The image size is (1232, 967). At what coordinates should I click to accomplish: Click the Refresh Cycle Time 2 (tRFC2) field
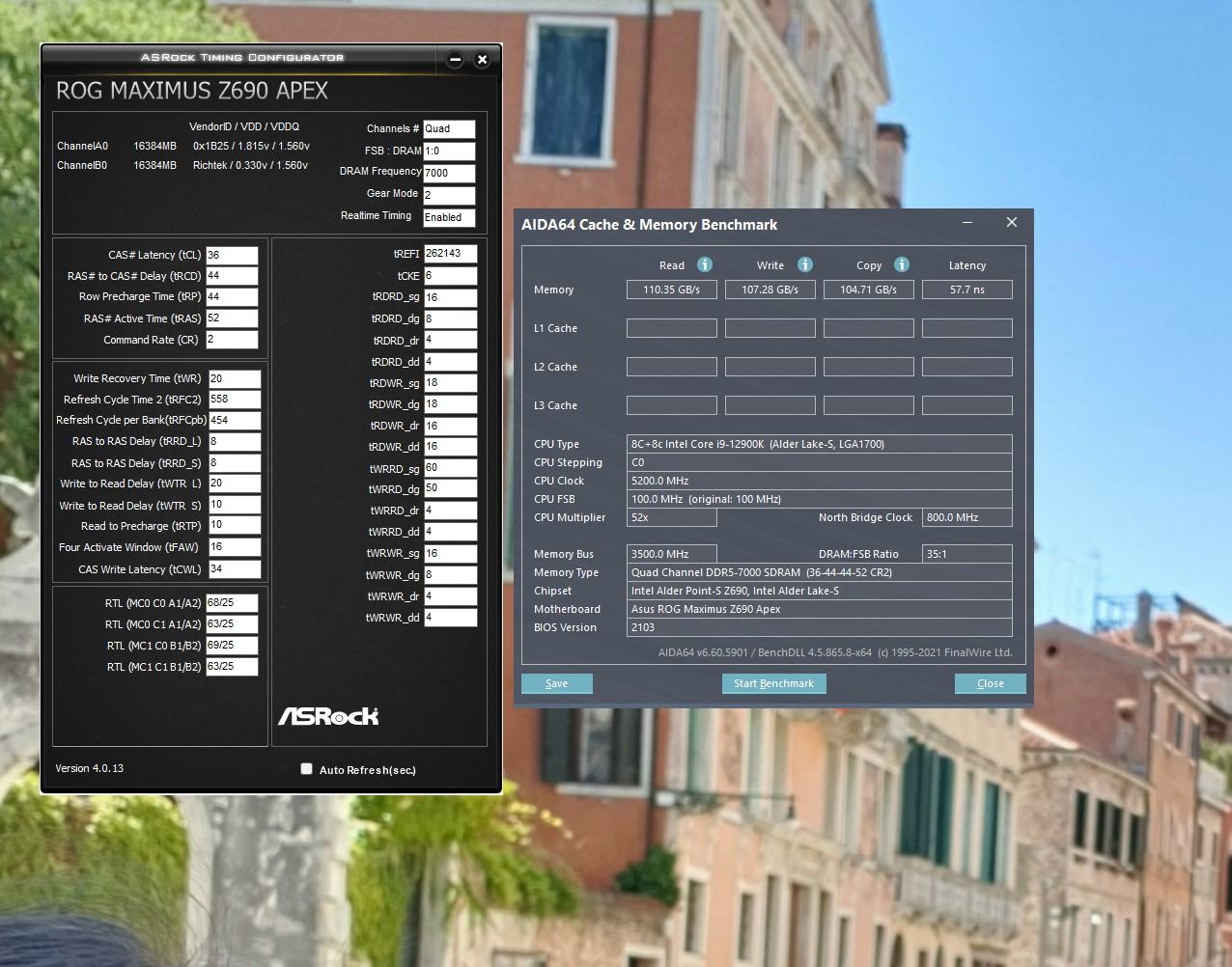(x=235, y=400)
